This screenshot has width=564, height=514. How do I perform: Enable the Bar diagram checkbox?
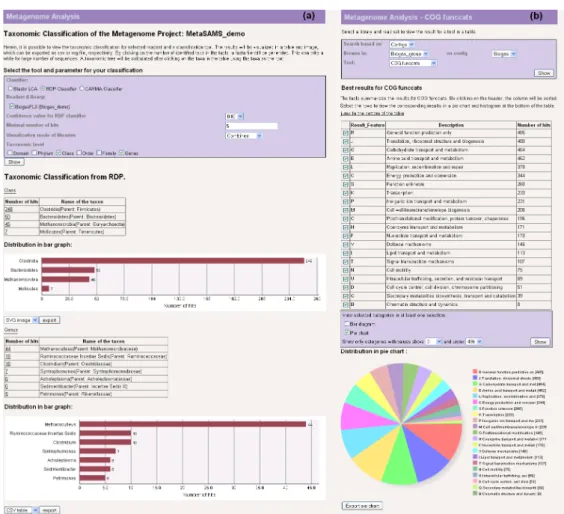tap(347, 324)
